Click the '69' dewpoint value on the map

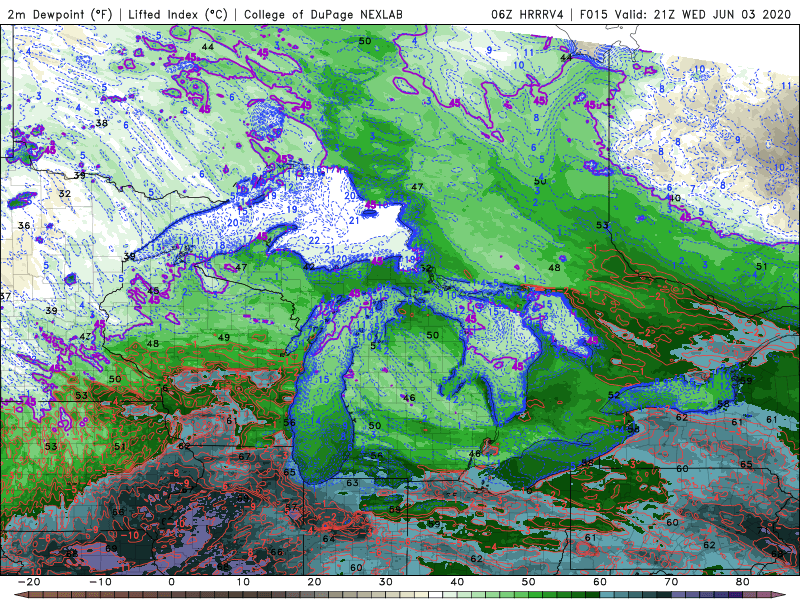tap(111, 548)
